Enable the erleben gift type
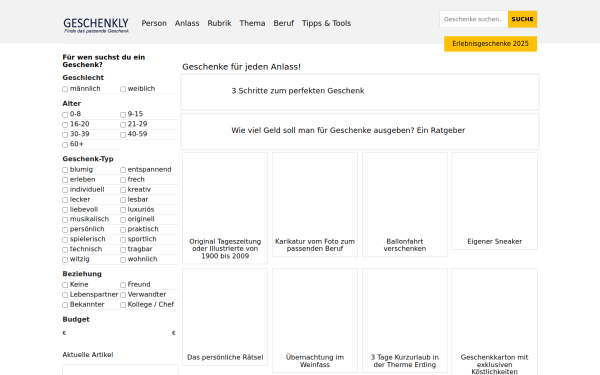600x375 pixels. [x=65, y=180]
